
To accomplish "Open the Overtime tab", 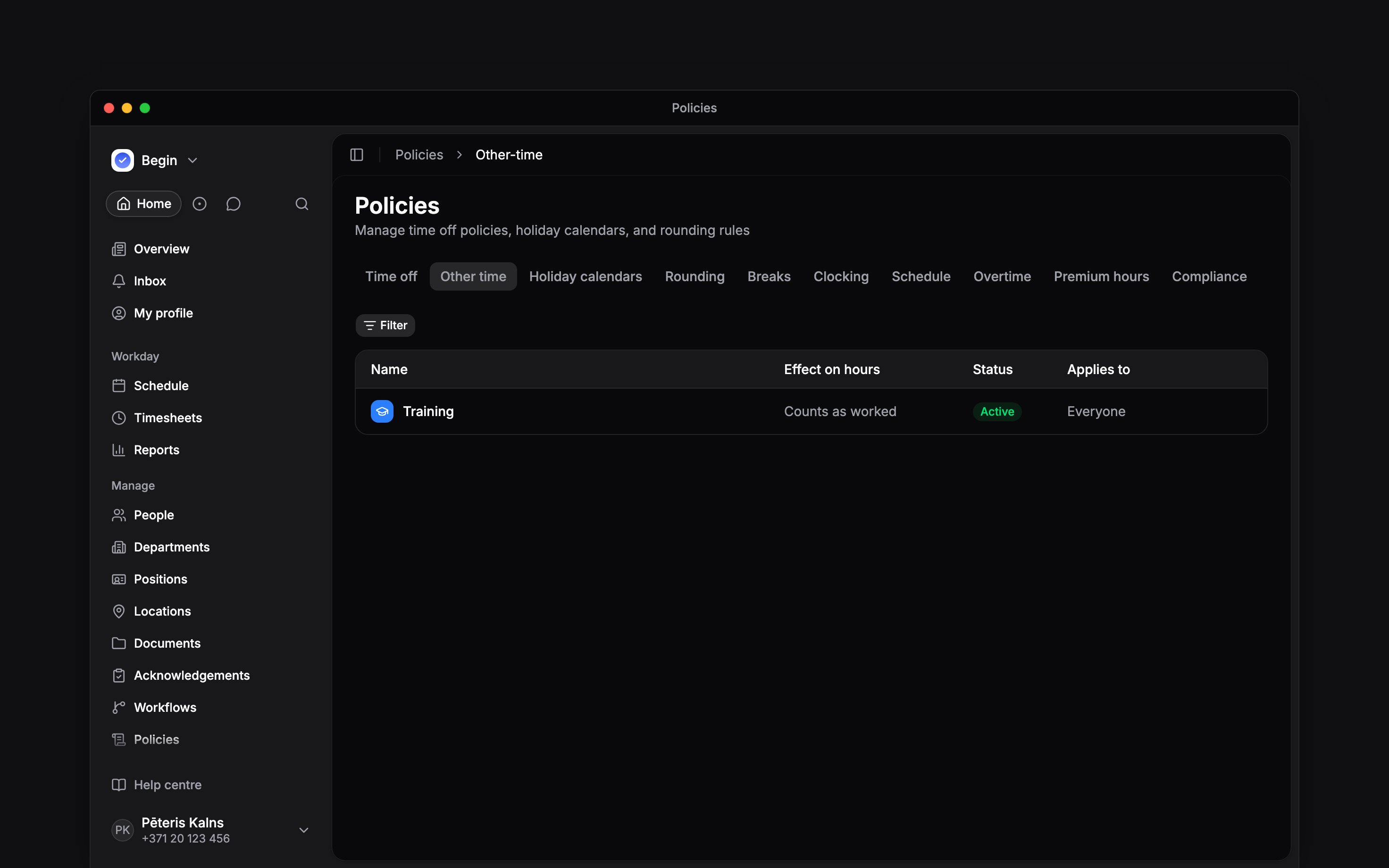I will 1002,277.
